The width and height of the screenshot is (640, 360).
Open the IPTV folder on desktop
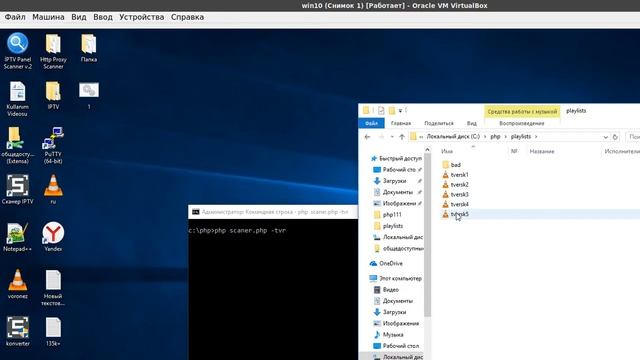[53, 95]
